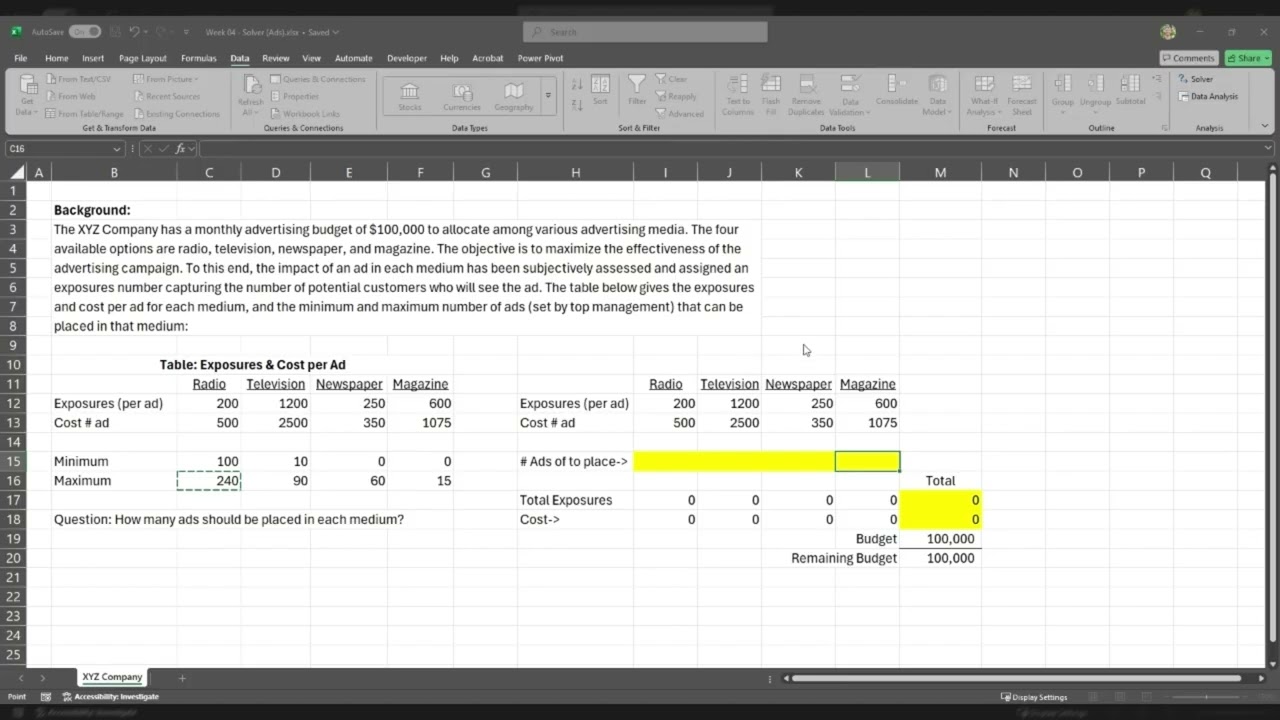Open the user account avatar
Image resolution: width=1280 pixels, height=720 pixels.
[x=1168, y=32]
